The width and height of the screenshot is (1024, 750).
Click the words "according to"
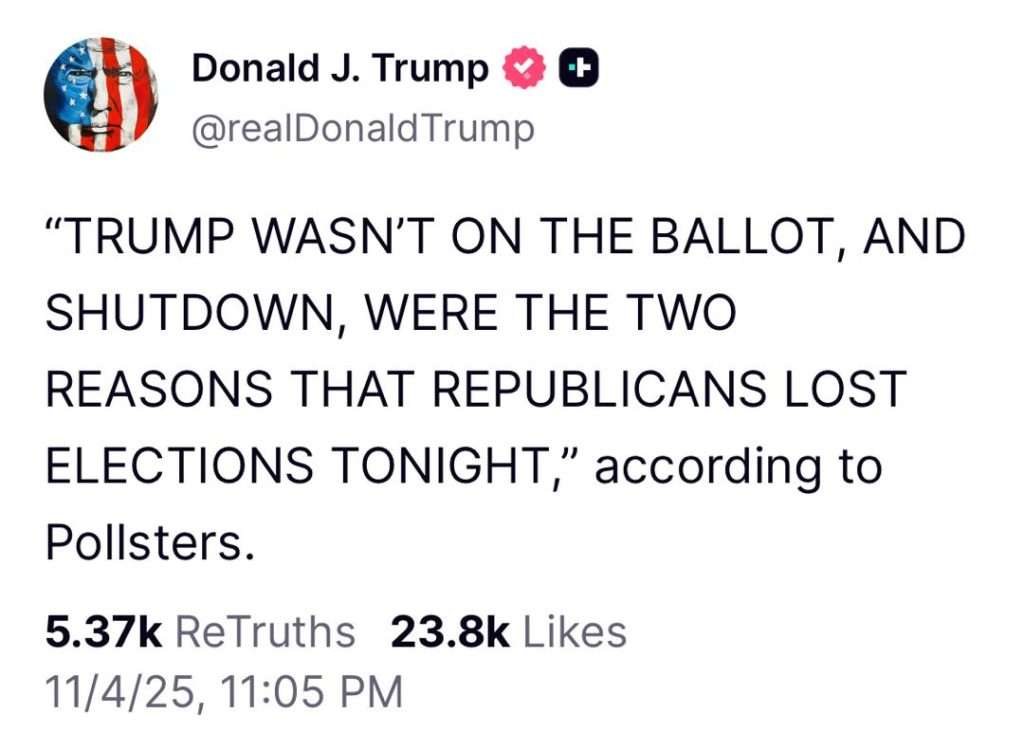pyautogui.click(x=738, y=466)
